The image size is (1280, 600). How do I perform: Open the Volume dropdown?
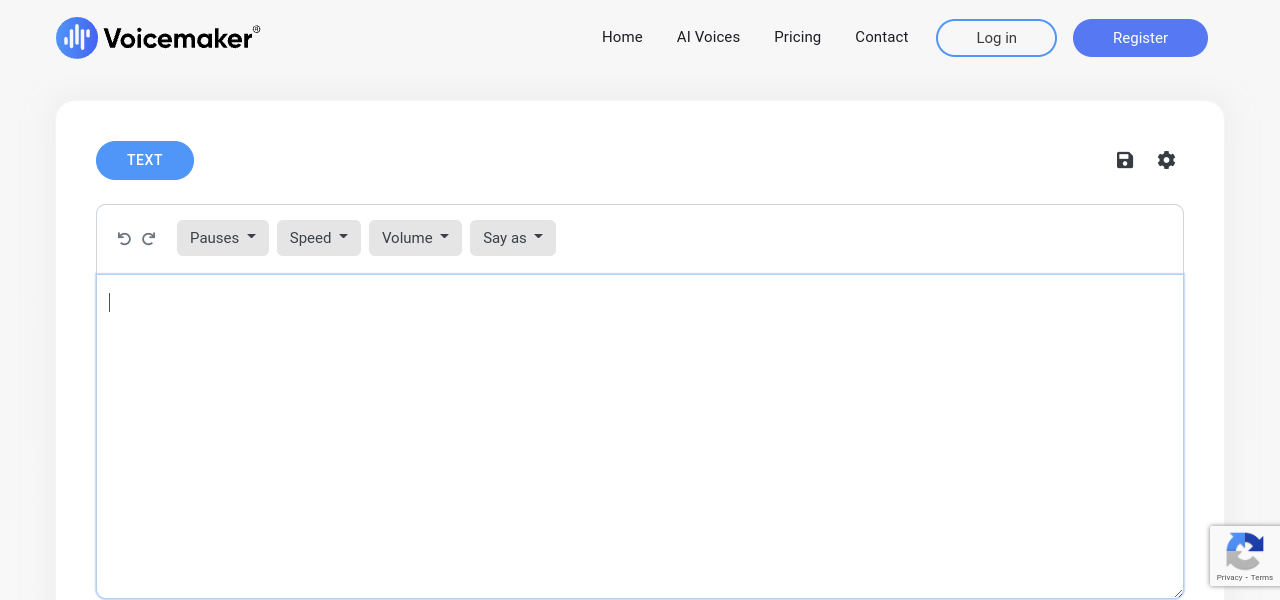pos(415,238)
